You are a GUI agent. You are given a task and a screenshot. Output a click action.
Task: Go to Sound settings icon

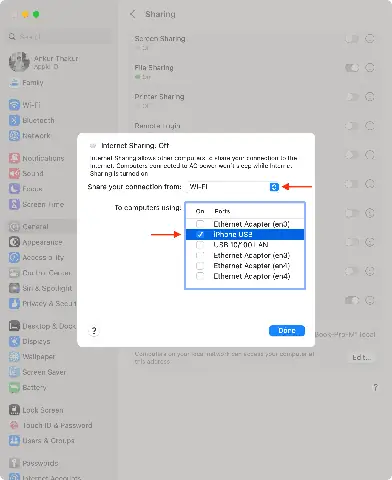pos(14,173)
